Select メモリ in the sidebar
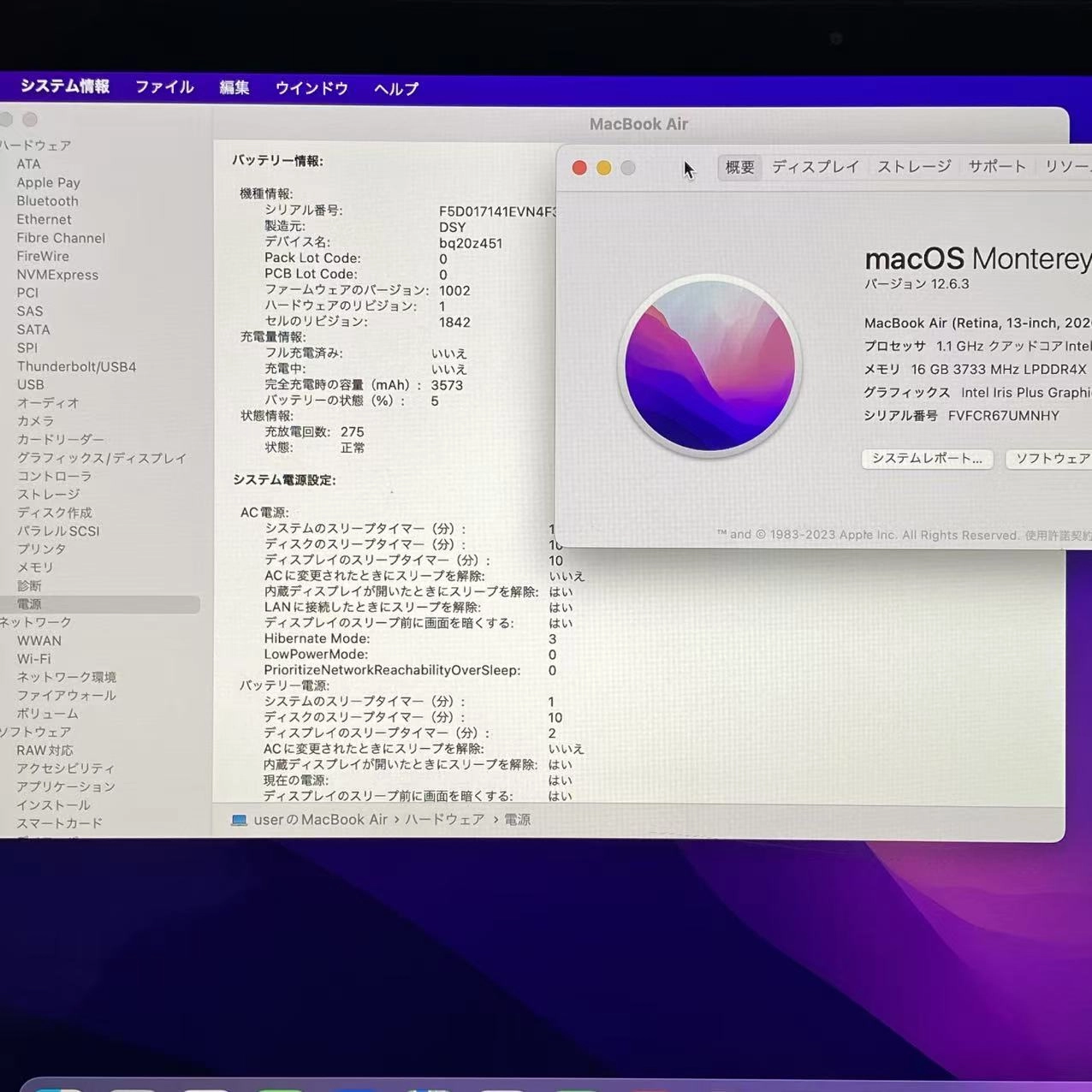 pyautogui.click(x=35, y=567)
